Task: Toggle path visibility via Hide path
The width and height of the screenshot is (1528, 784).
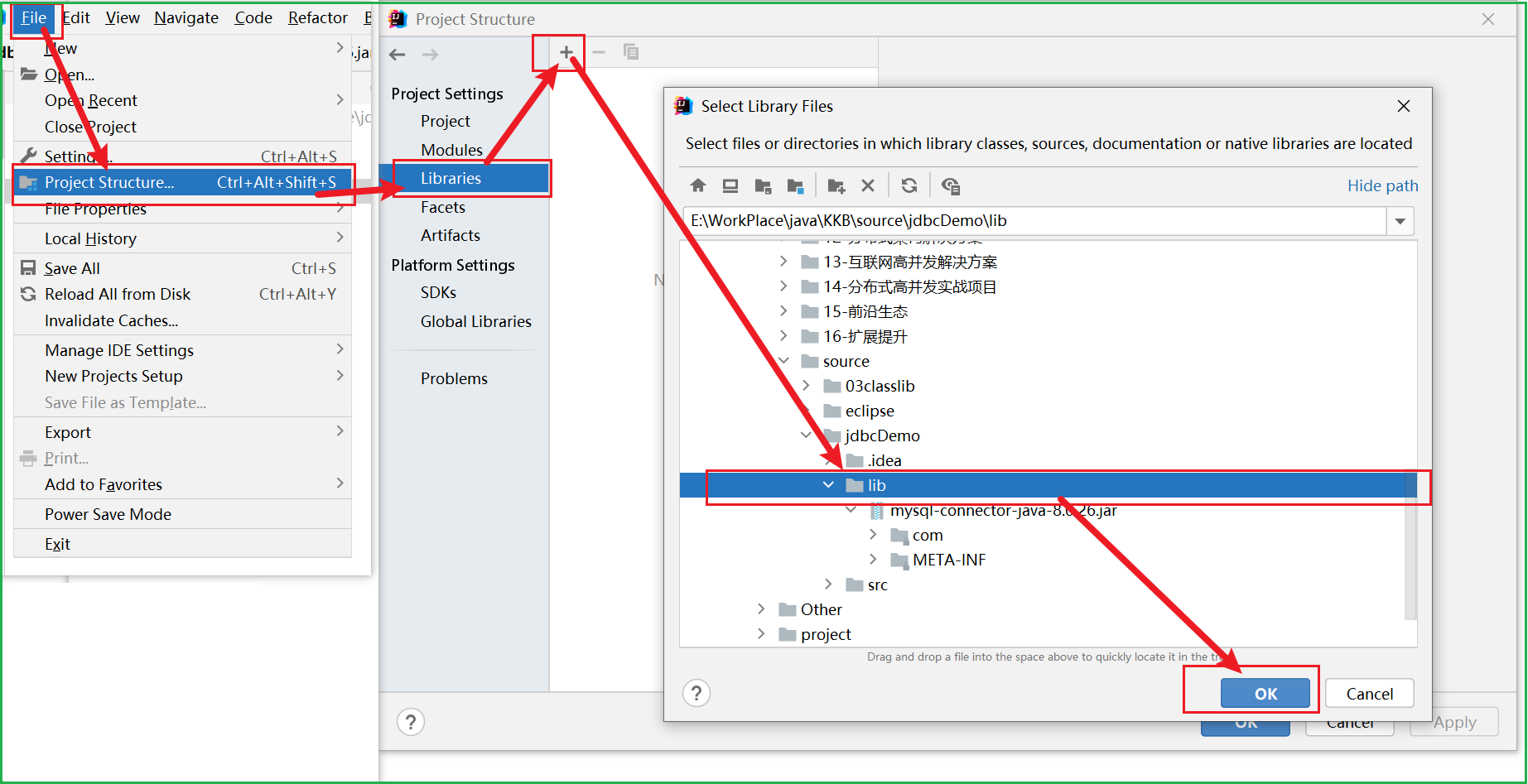Action: (1382, 185)
